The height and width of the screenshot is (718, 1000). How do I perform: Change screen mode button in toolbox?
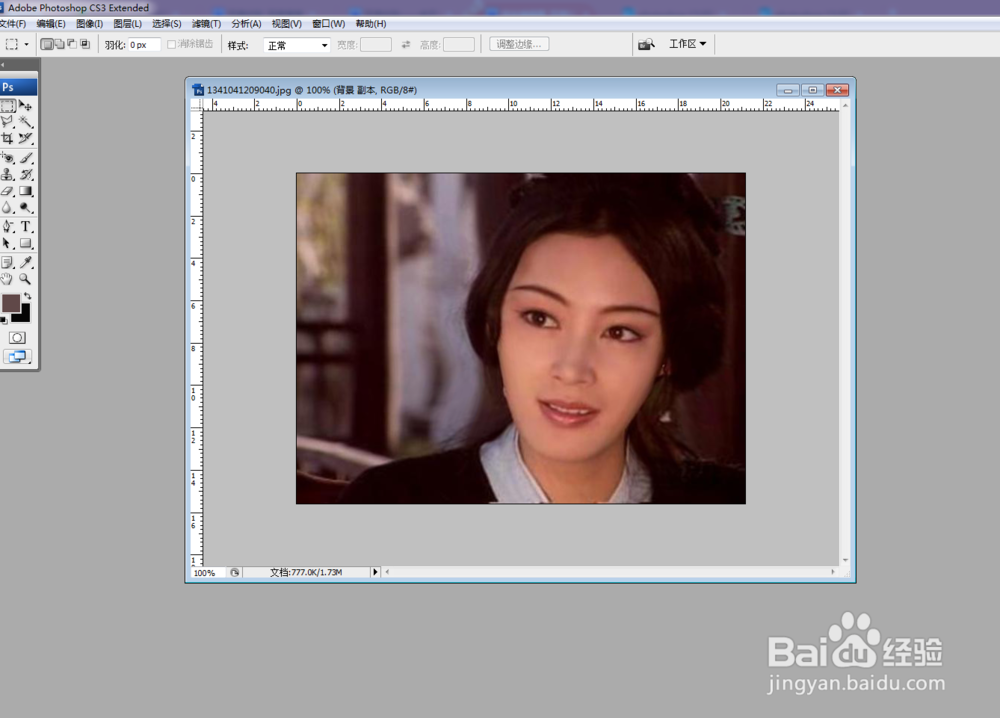click(x=17, y=357)
